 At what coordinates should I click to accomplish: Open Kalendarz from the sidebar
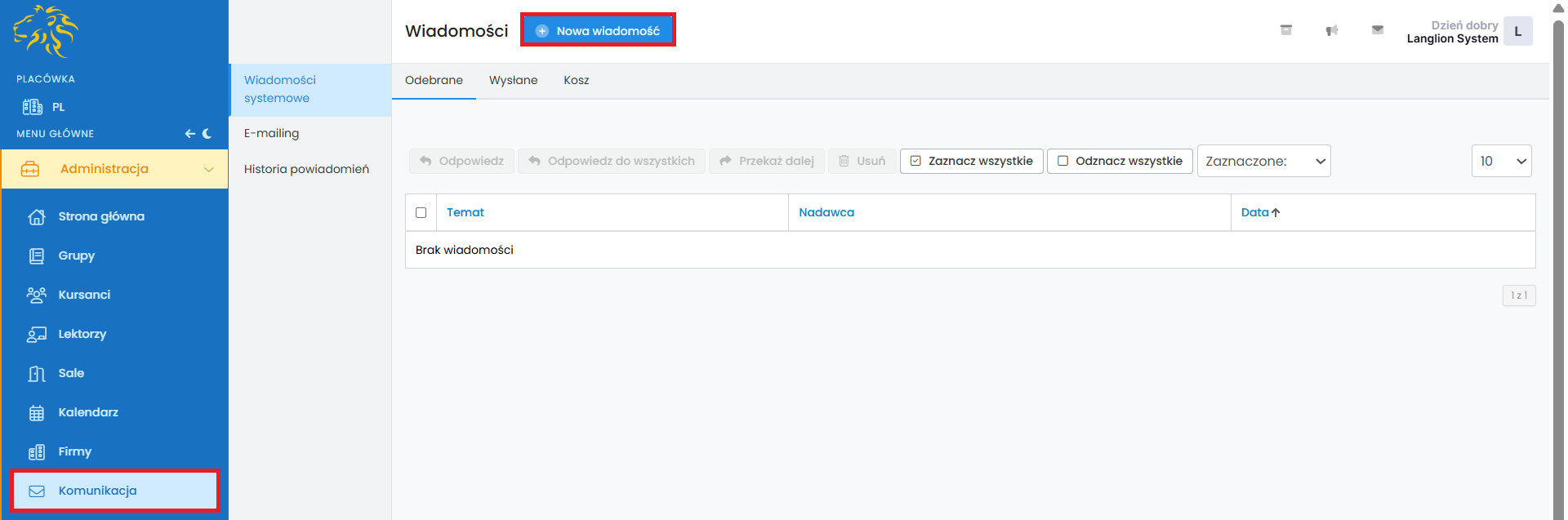tap(88, 412)
